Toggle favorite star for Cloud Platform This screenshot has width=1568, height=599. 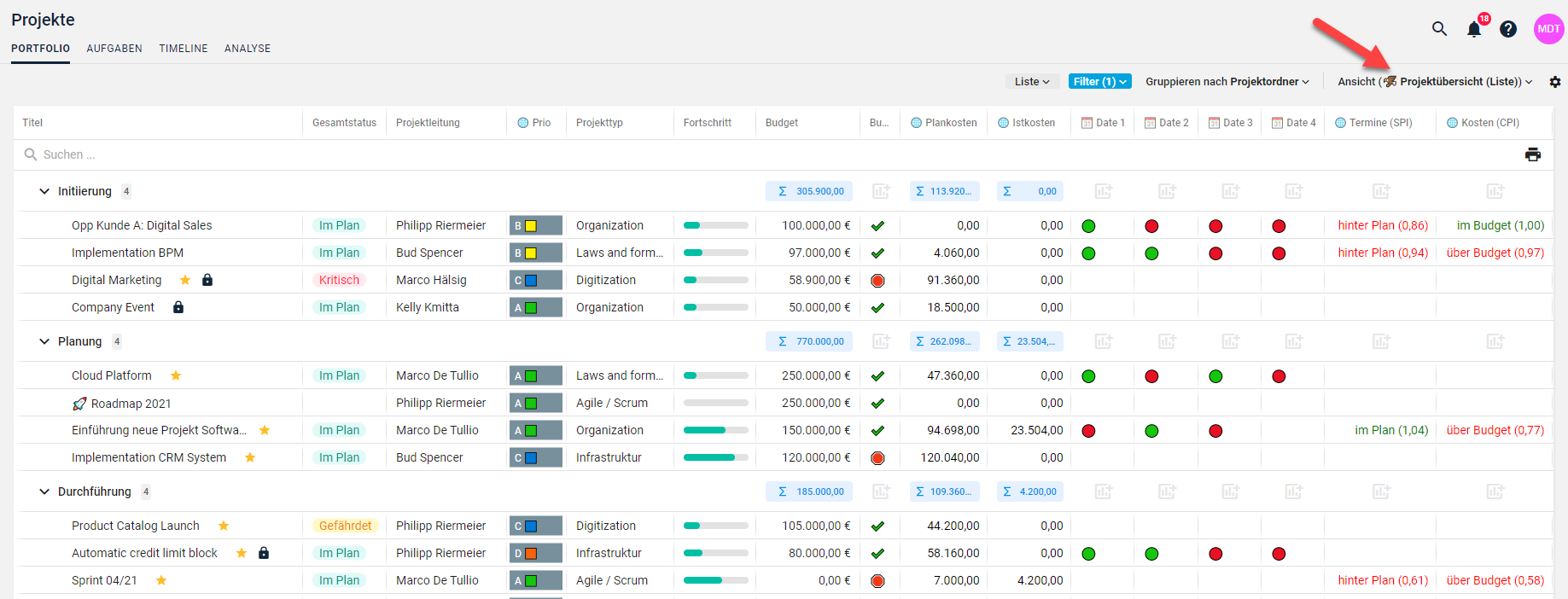tap(176, 375)
